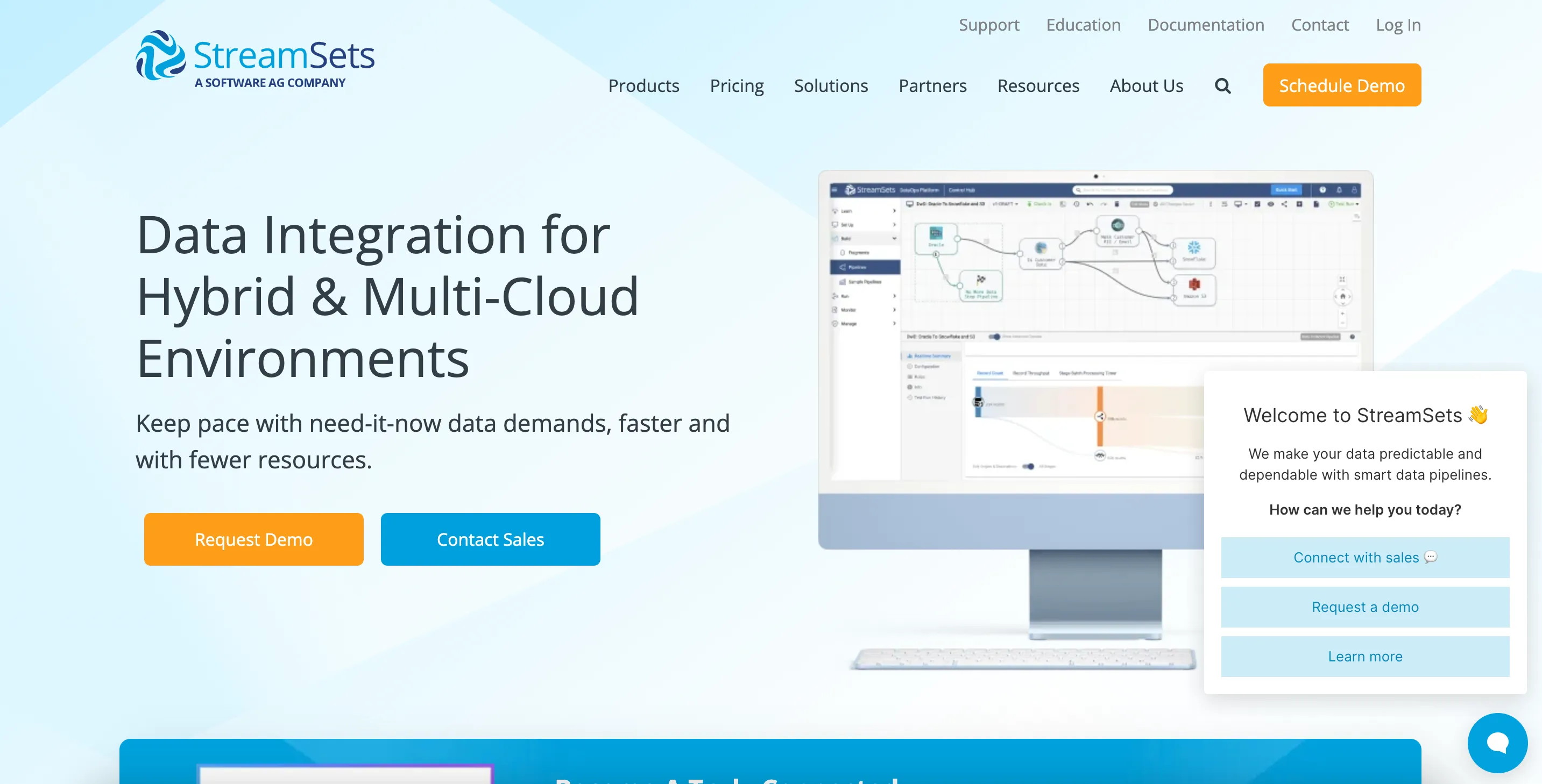
Task: Open the About Us menu
Action: point(1147,85)
